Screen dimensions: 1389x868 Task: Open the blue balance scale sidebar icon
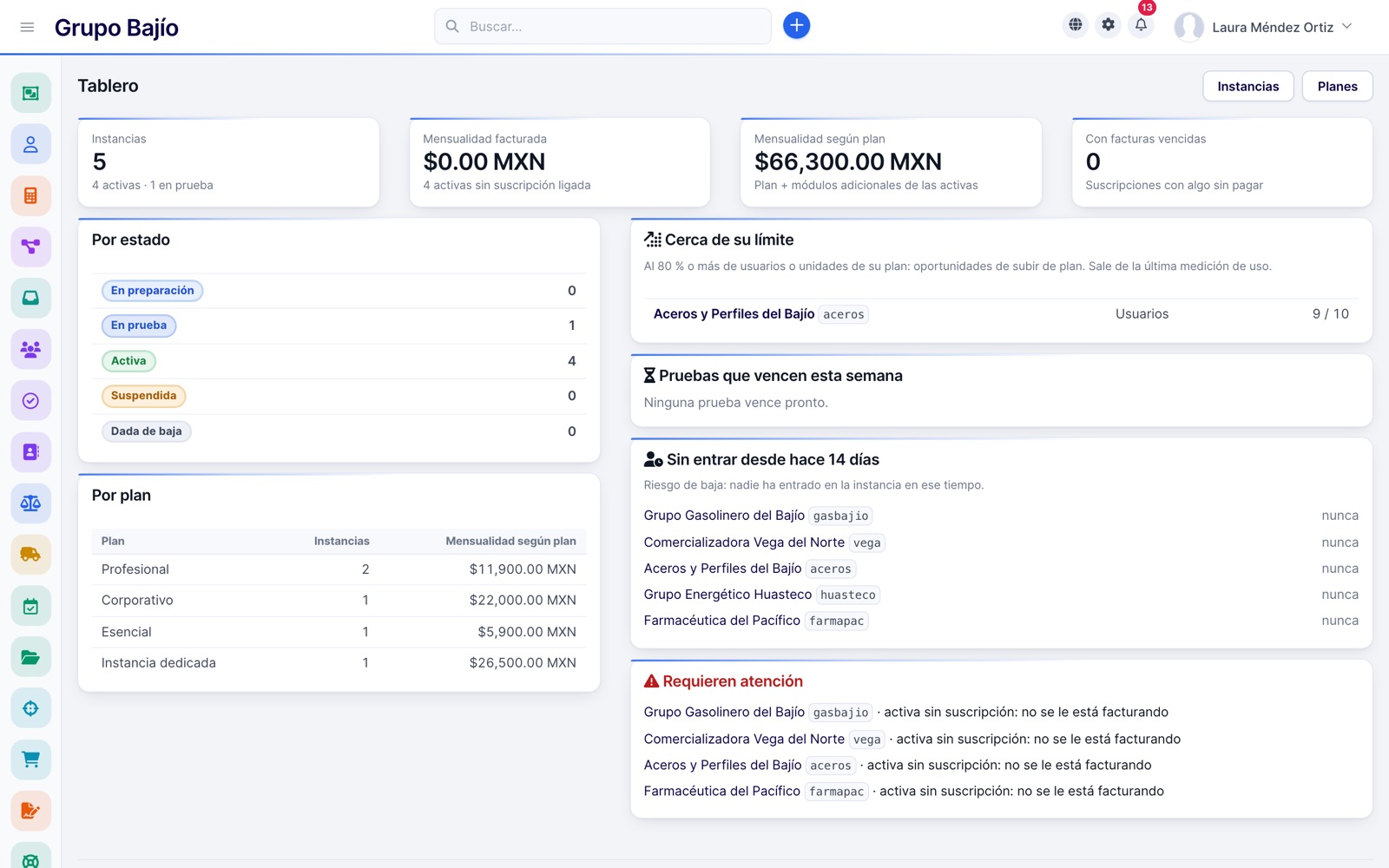coord(30,503)
